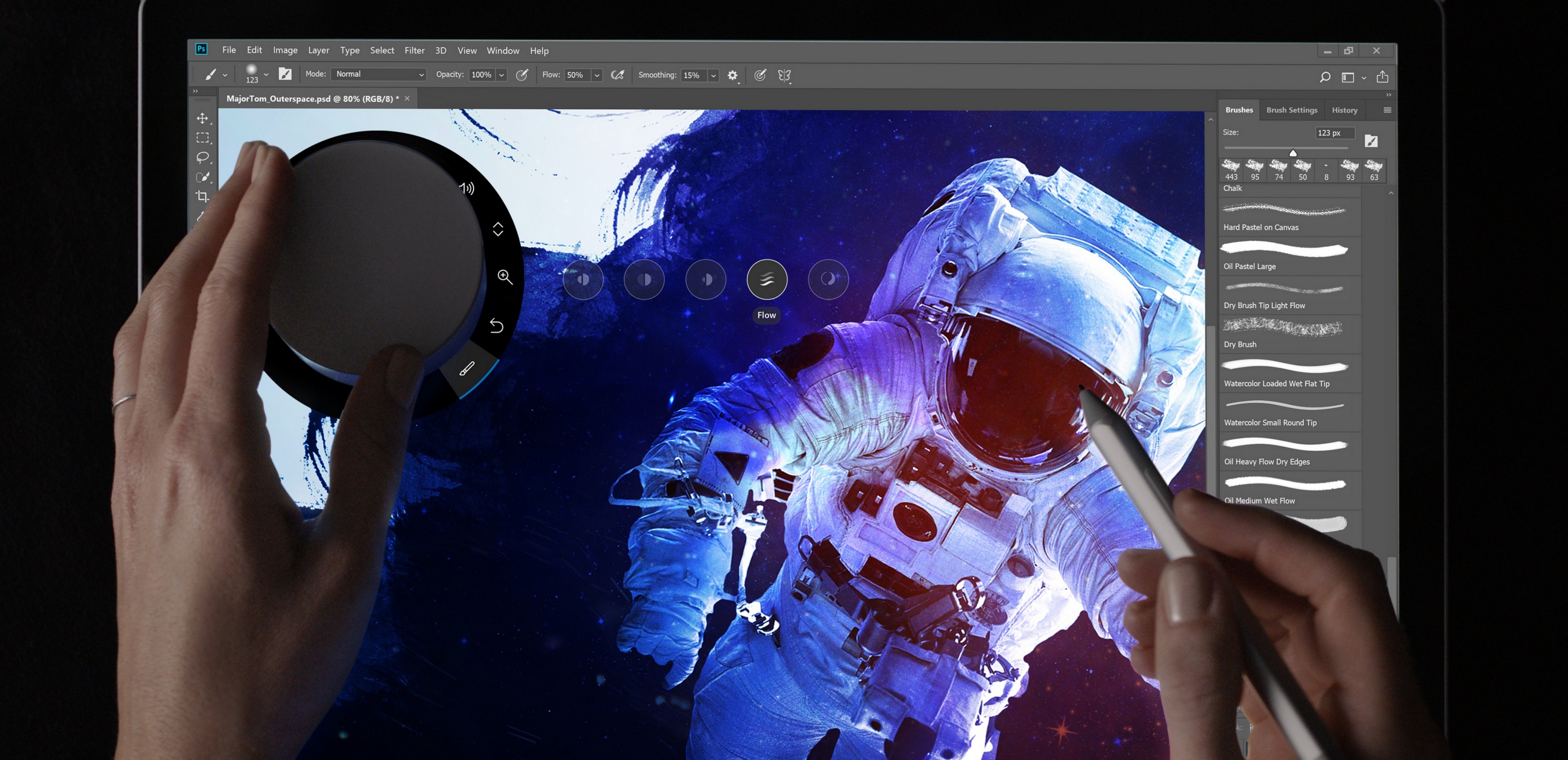The height and width of the screenshot is (760, 1568).
Task: Select the Watercolor Loaded Wet Flat Tip brush
Action: 1291,373
